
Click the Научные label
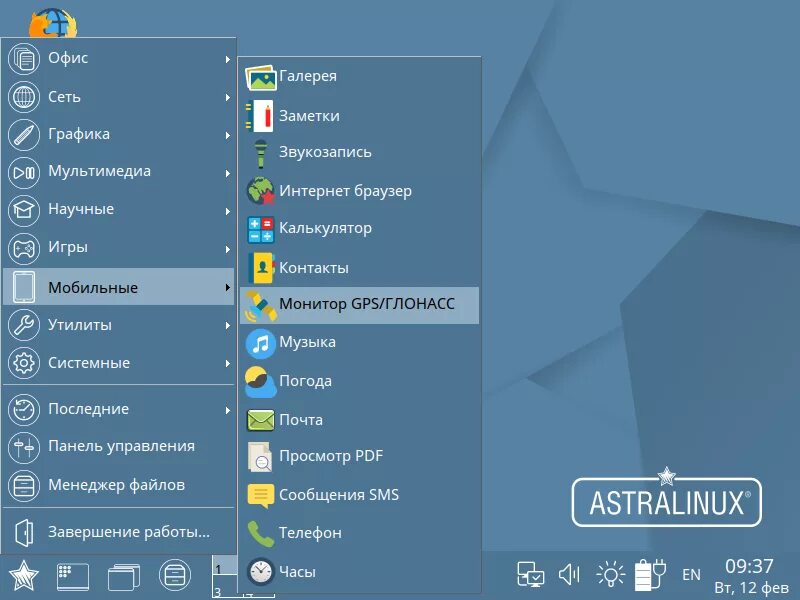coord(81,209)
